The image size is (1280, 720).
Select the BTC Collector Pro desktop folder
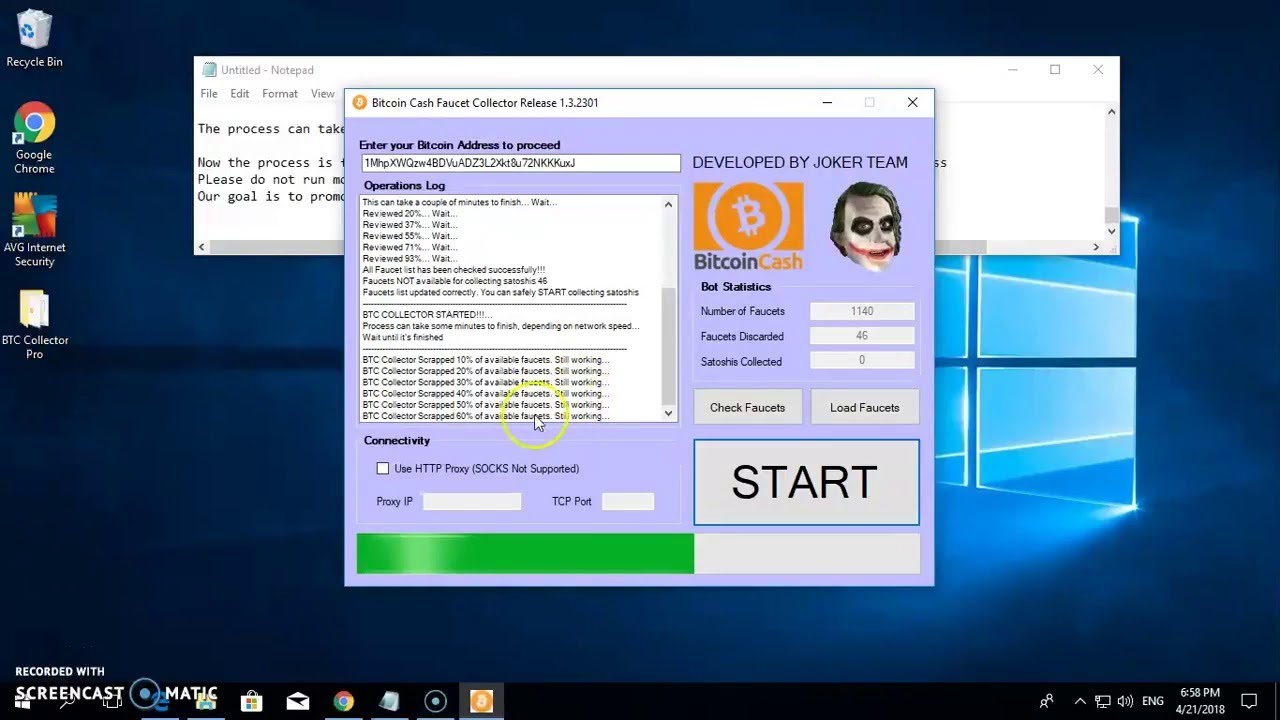click(x=34, y=325)
